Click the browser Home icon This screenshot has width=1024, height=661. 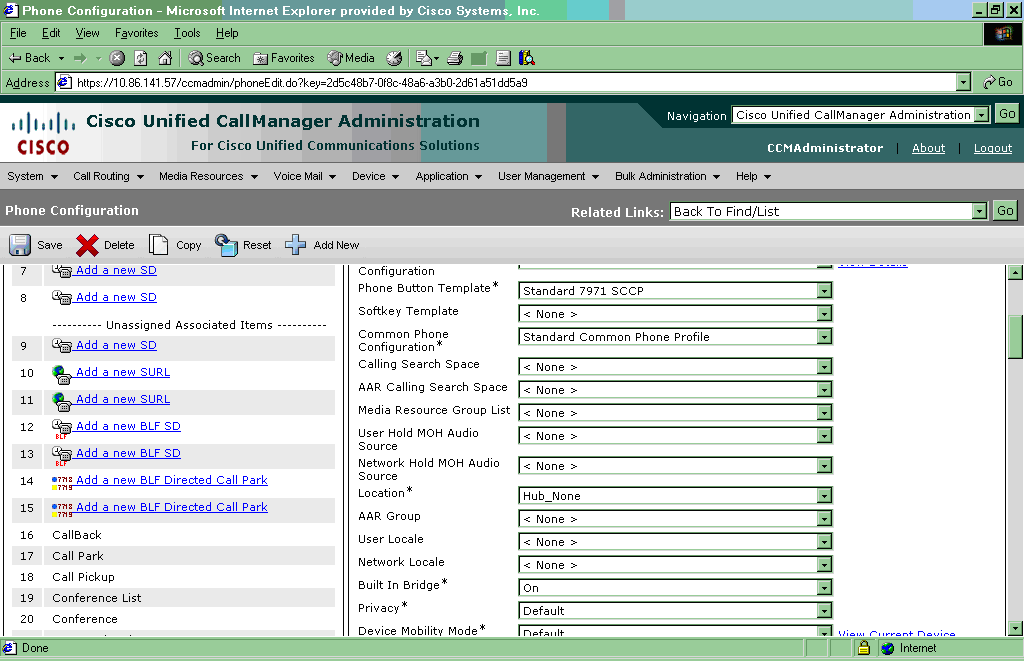pyautogui.click(x=165, y=58)
